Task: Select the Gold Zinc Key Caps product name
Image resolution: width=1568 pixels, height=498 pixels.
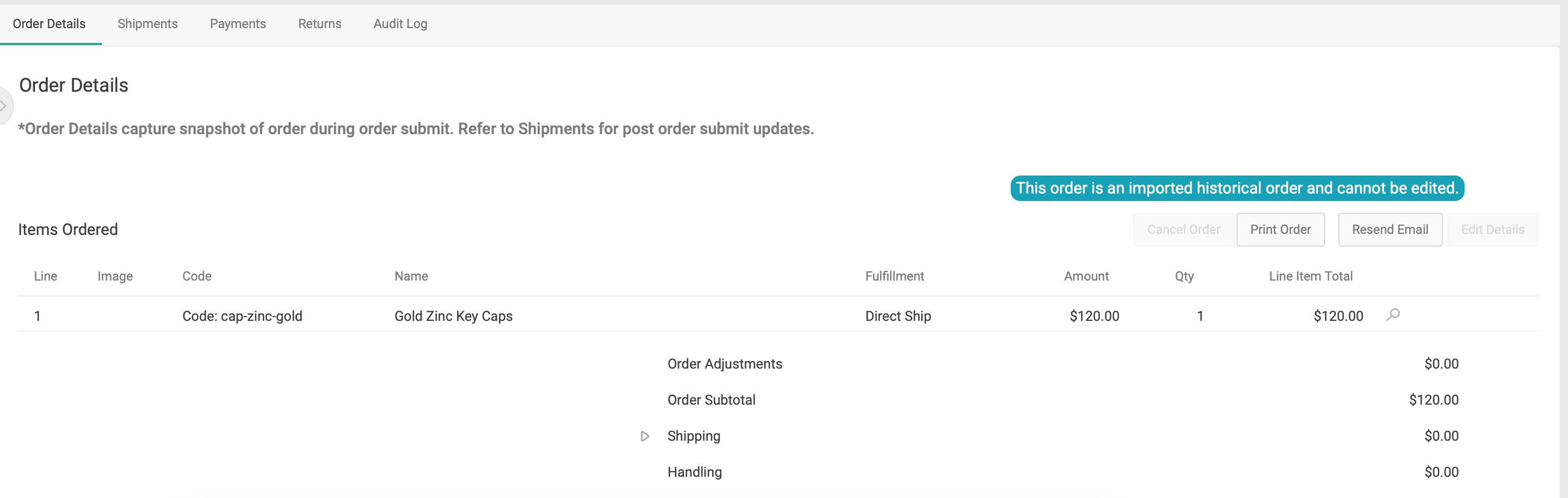Action: [x=453, y=316]
